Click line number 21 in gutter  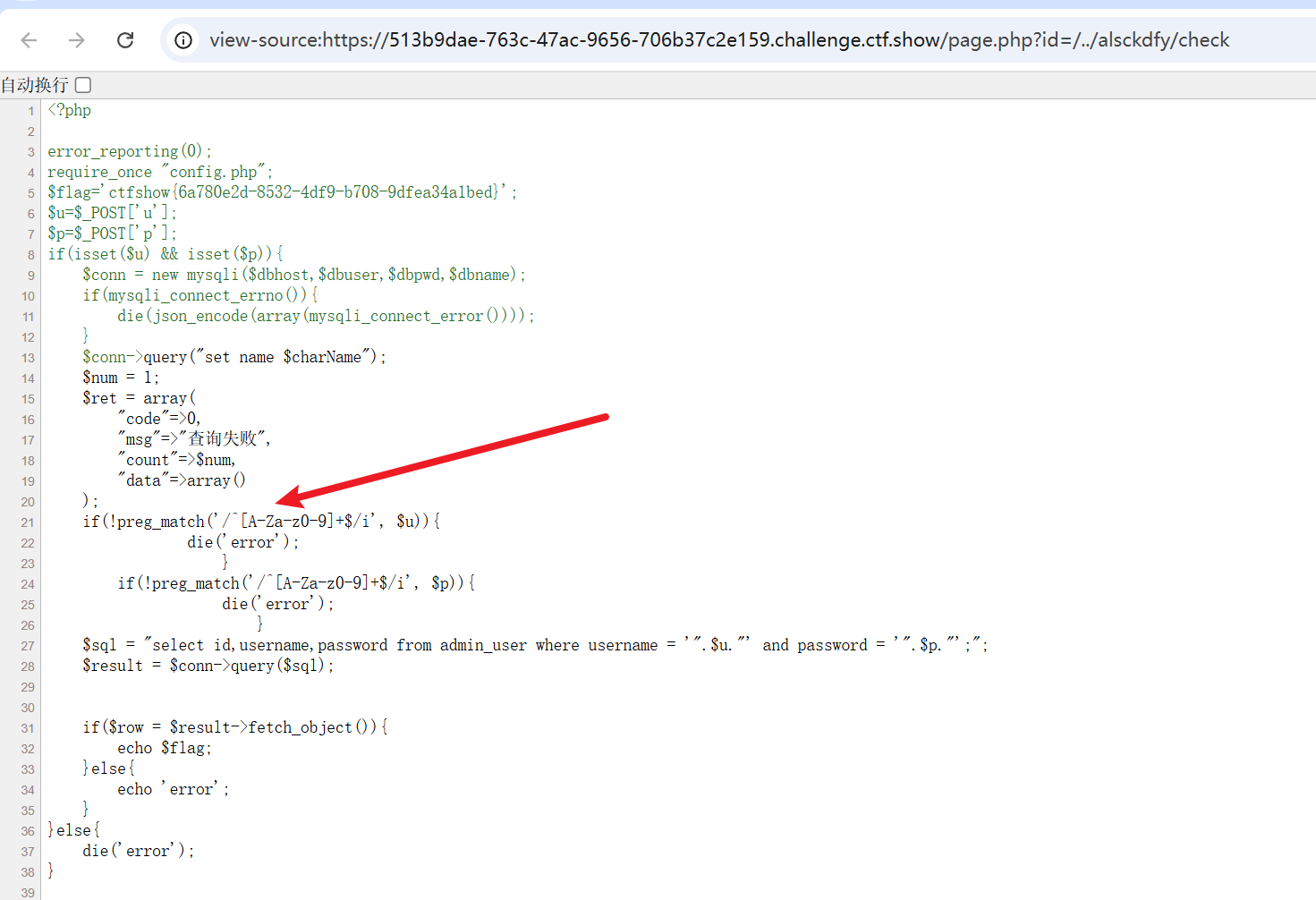click(28, 522)
